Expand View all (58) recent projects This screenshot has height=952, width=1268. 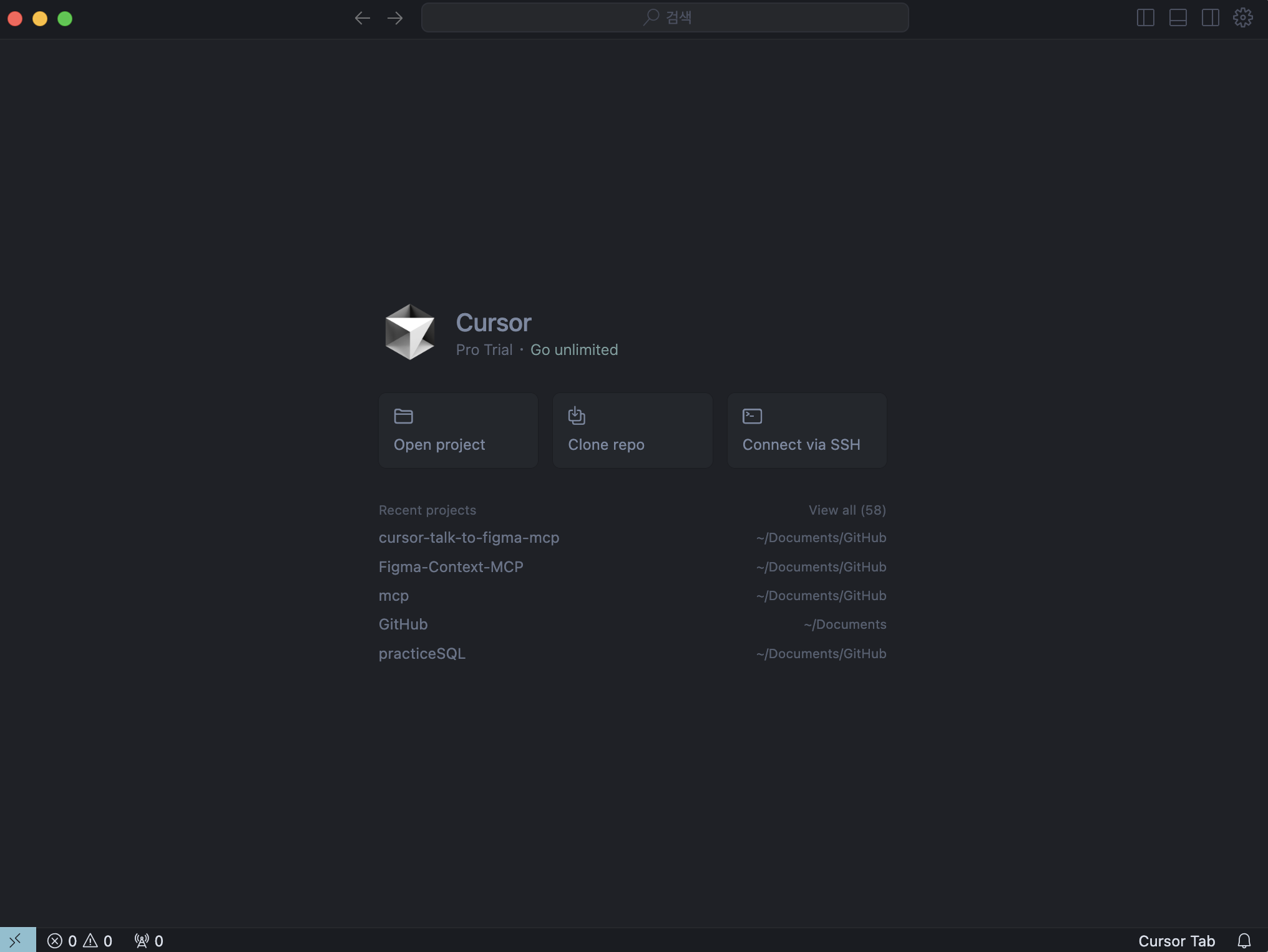pyautogui.click(x=847, y=510)
